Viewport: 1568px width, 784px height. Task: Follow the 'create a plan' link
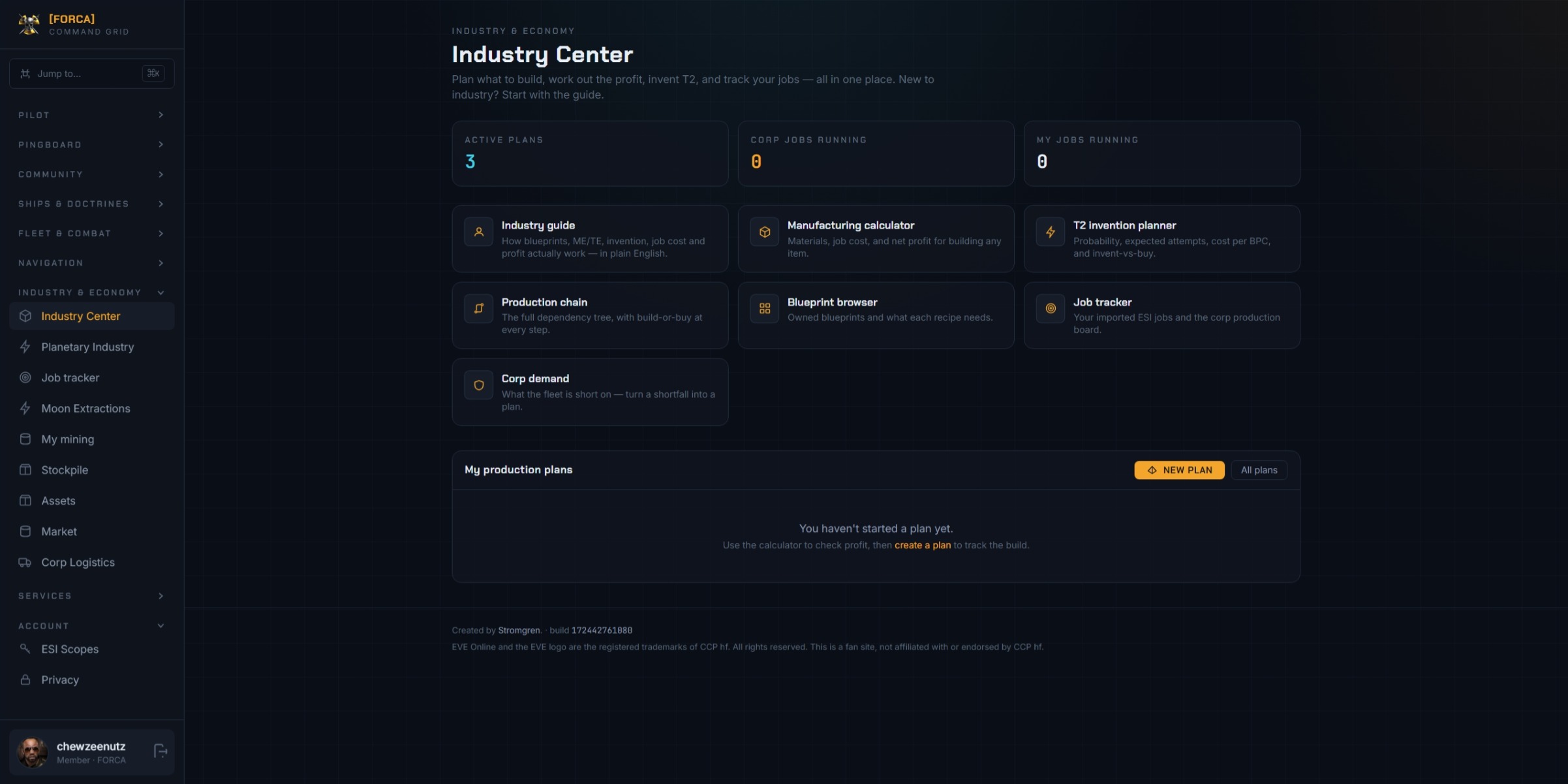pyautogui.click(x=922, y=545)
